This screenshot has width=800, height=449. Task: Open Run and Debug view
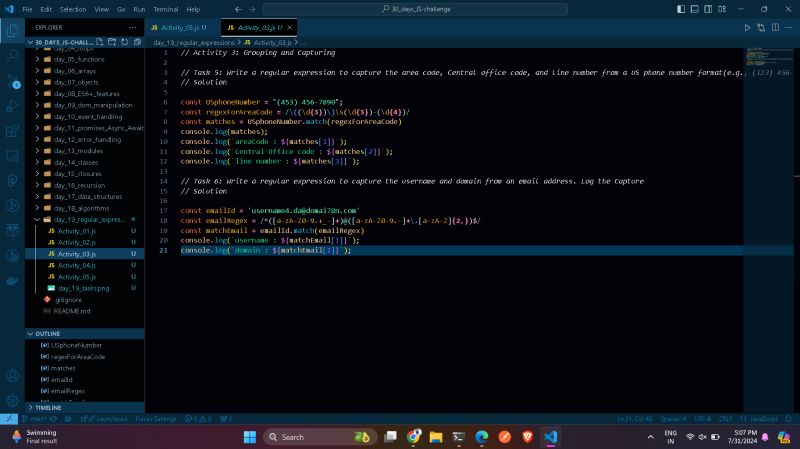coord(12,106)
